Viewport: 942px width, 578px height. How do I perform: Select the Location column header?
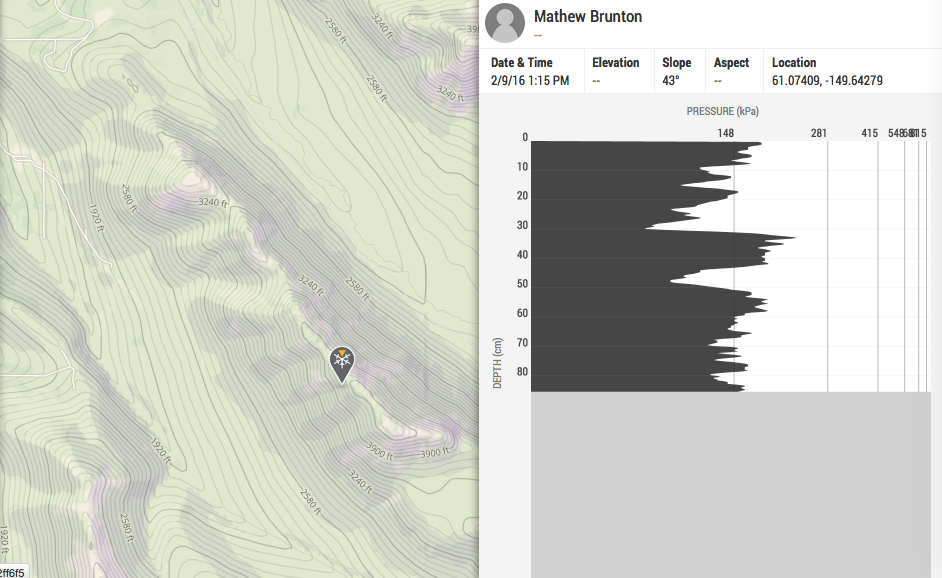click(x=794, y=62)
